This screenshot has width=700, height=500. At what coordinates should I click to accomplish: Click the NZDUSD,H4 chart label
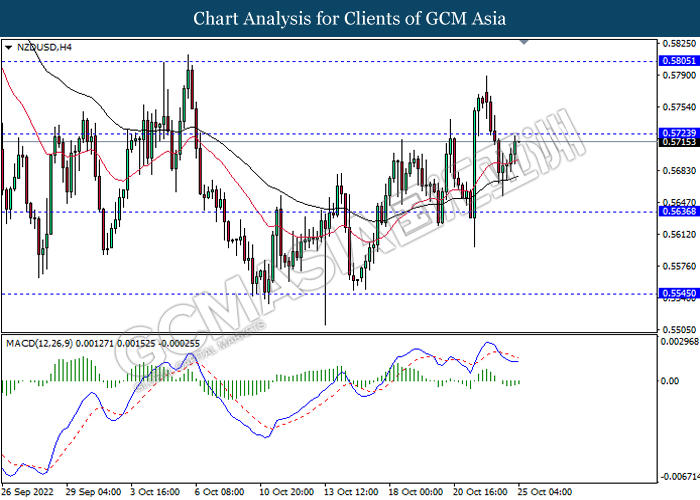tap(44, 47)
